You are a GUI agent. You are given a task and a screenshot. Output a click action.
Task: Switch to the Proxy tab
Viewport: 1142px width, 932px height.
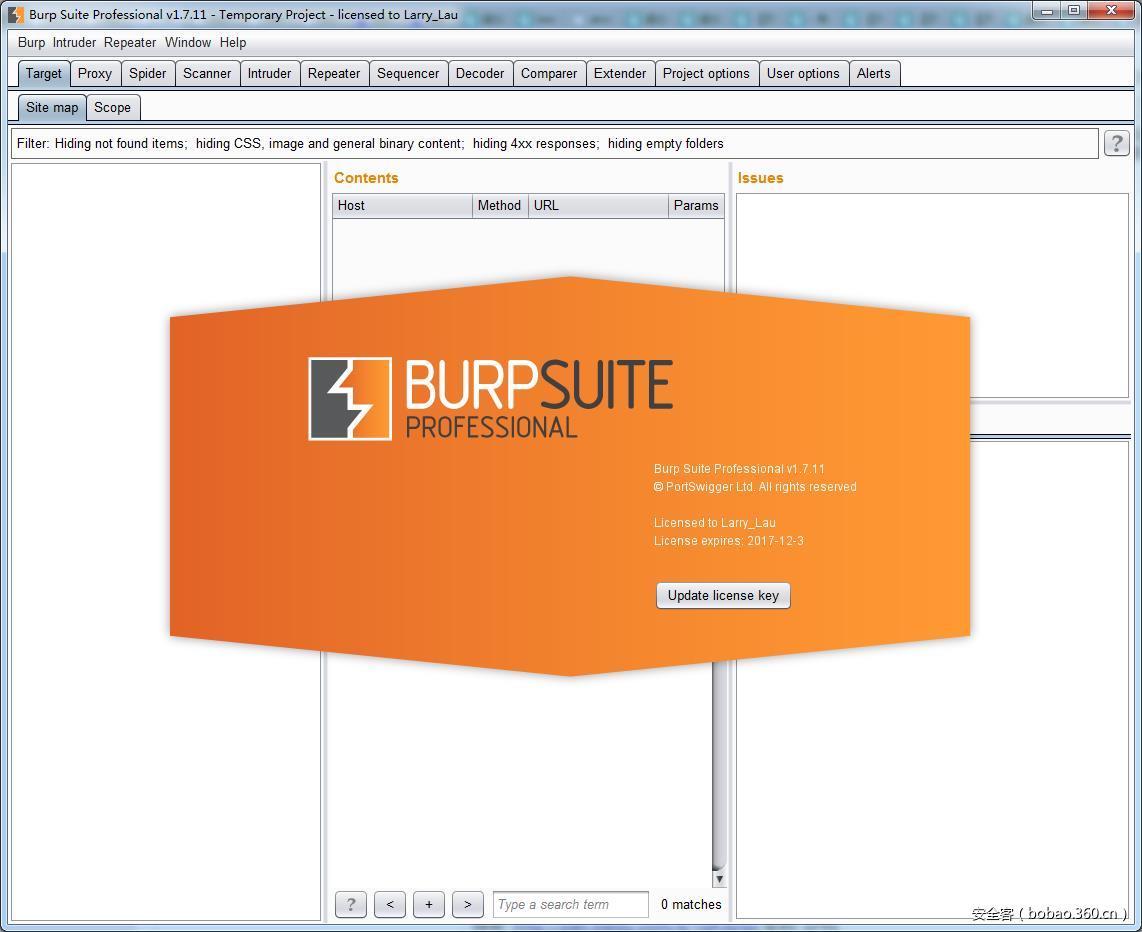tap(95, 74)
